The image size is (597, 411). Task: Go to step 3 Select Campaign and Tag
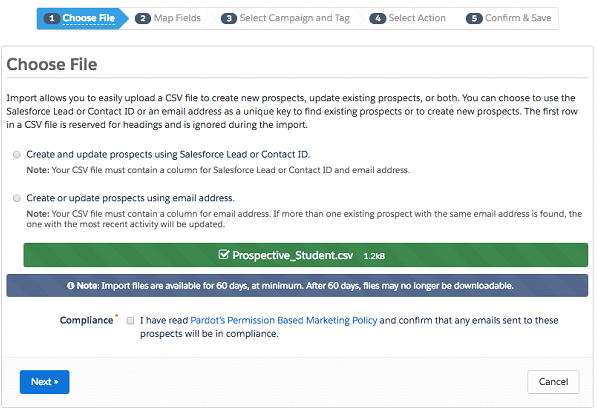coord(286,18)
